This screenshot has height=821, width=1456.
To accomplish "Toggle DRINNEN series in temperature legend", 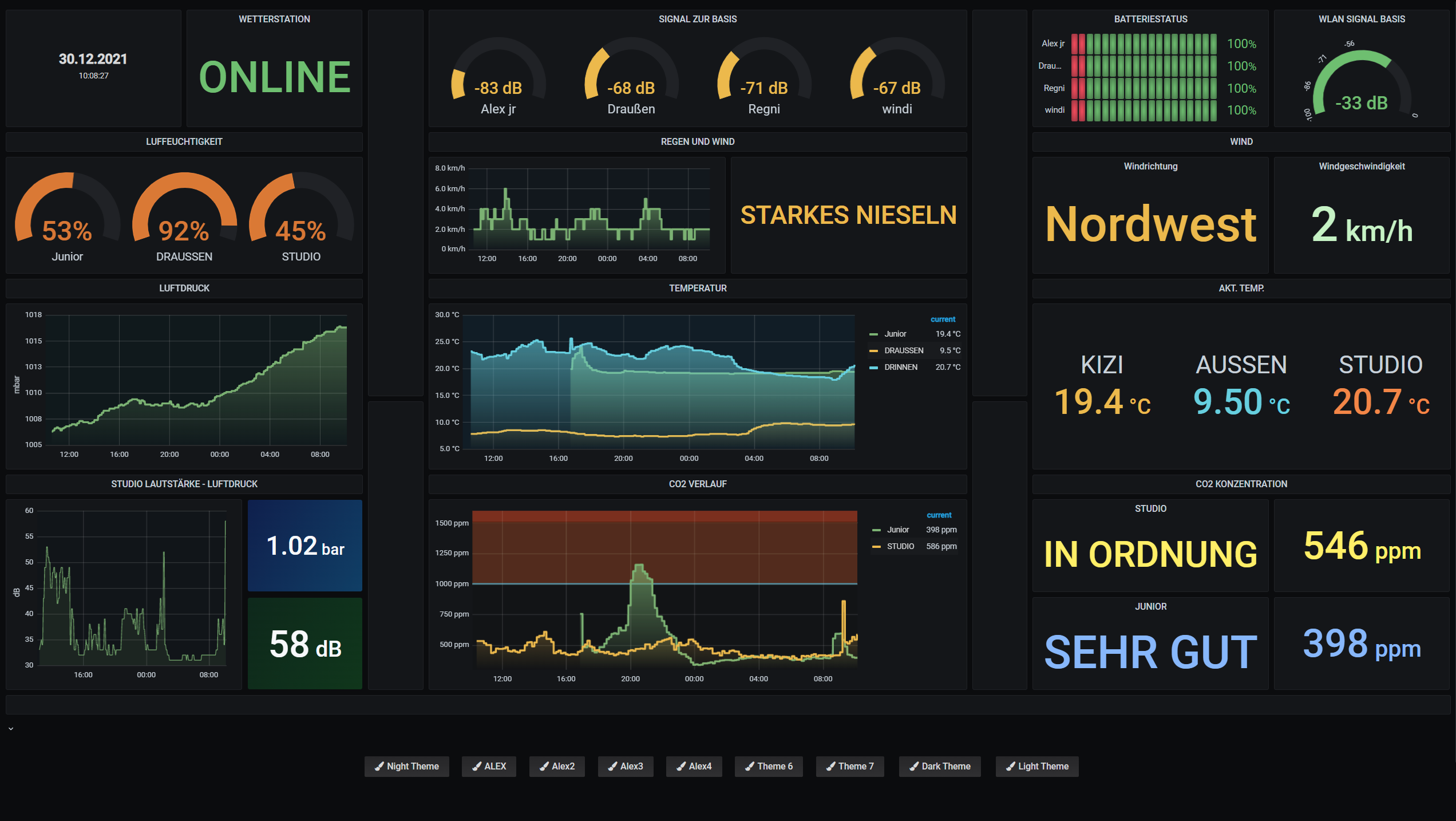I will (x=900, y=367).
